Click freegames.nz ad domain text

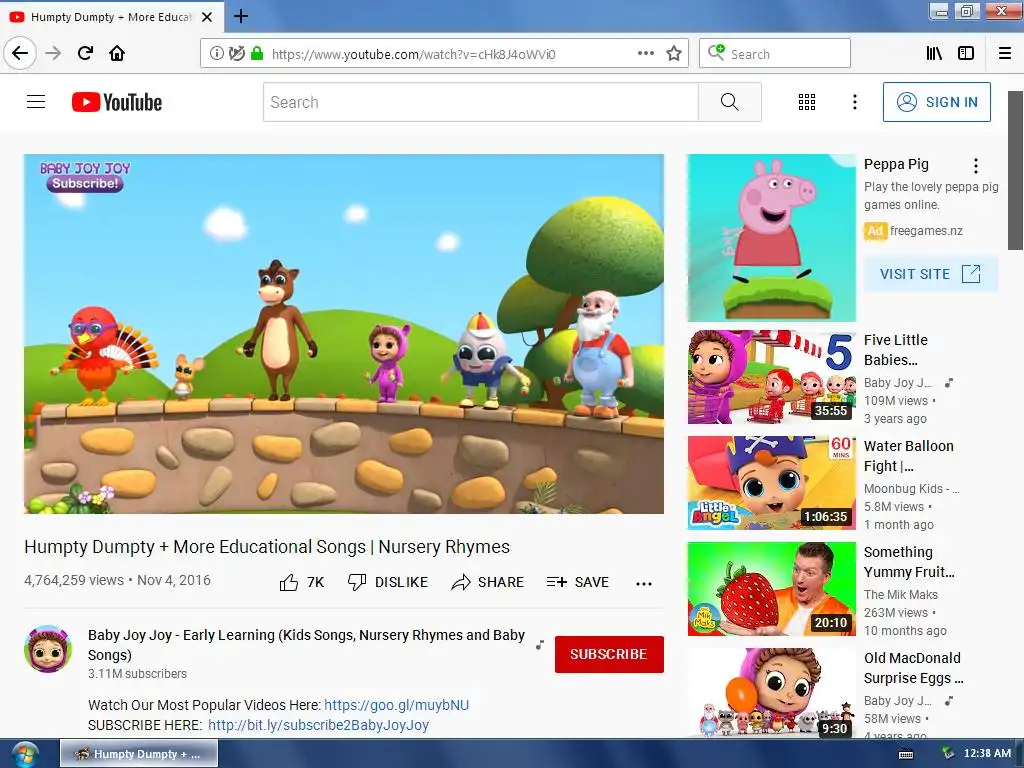(926, 231)
